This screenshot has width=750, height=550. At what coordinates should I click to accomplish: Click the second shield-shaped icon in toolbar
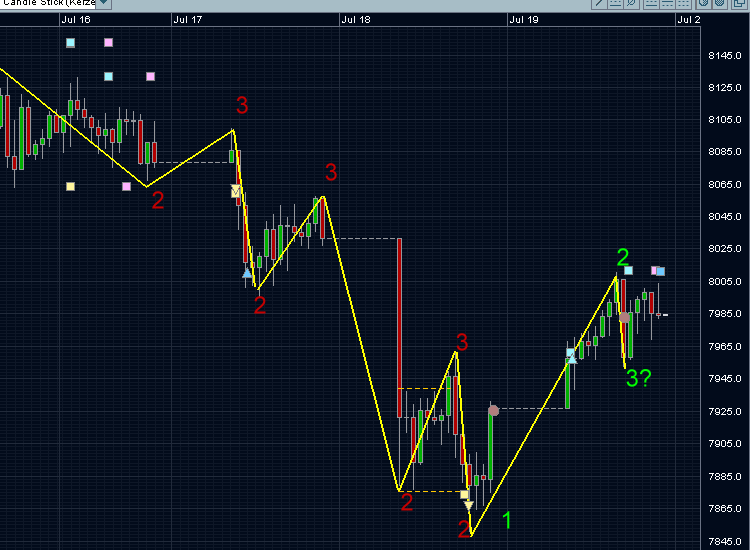coord(718,3)
